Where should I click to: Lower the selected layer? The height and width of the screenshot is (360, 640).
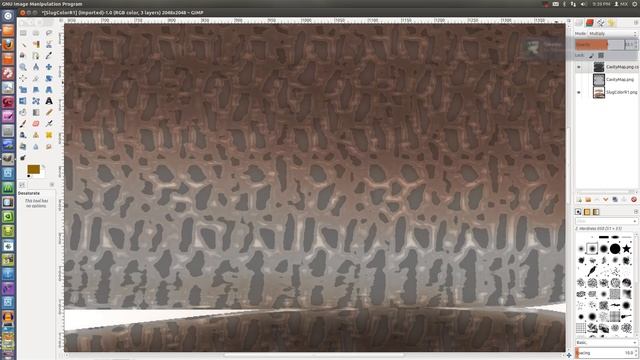(x=606, y=200)
